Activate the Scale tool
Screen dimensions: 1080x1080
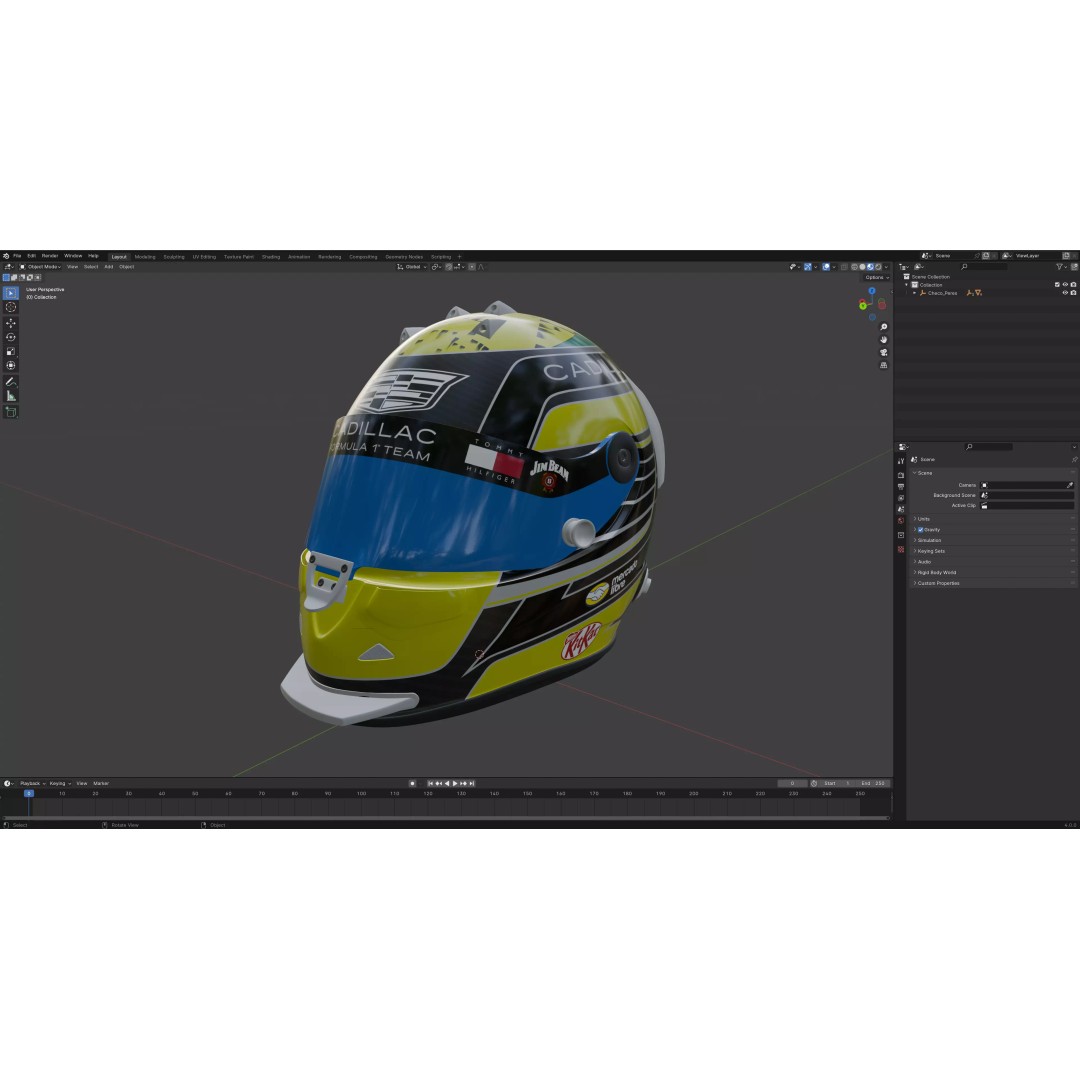[x=11, y=351]
